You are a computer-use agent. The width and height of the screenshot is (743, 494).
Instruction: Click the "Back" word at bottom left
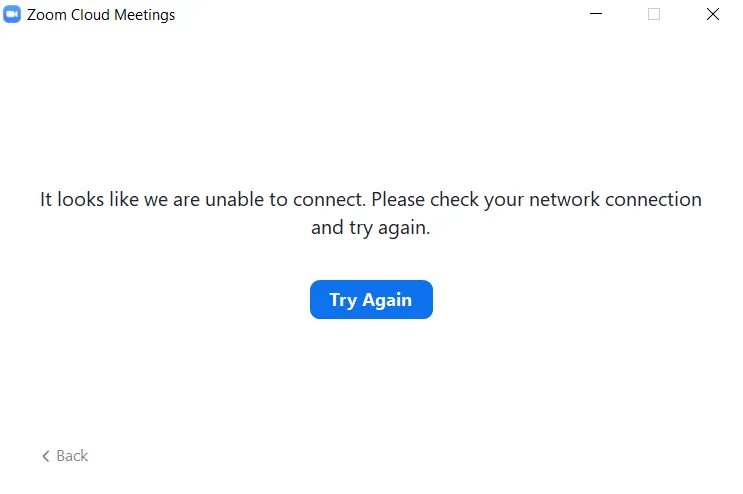coord(72,456)
